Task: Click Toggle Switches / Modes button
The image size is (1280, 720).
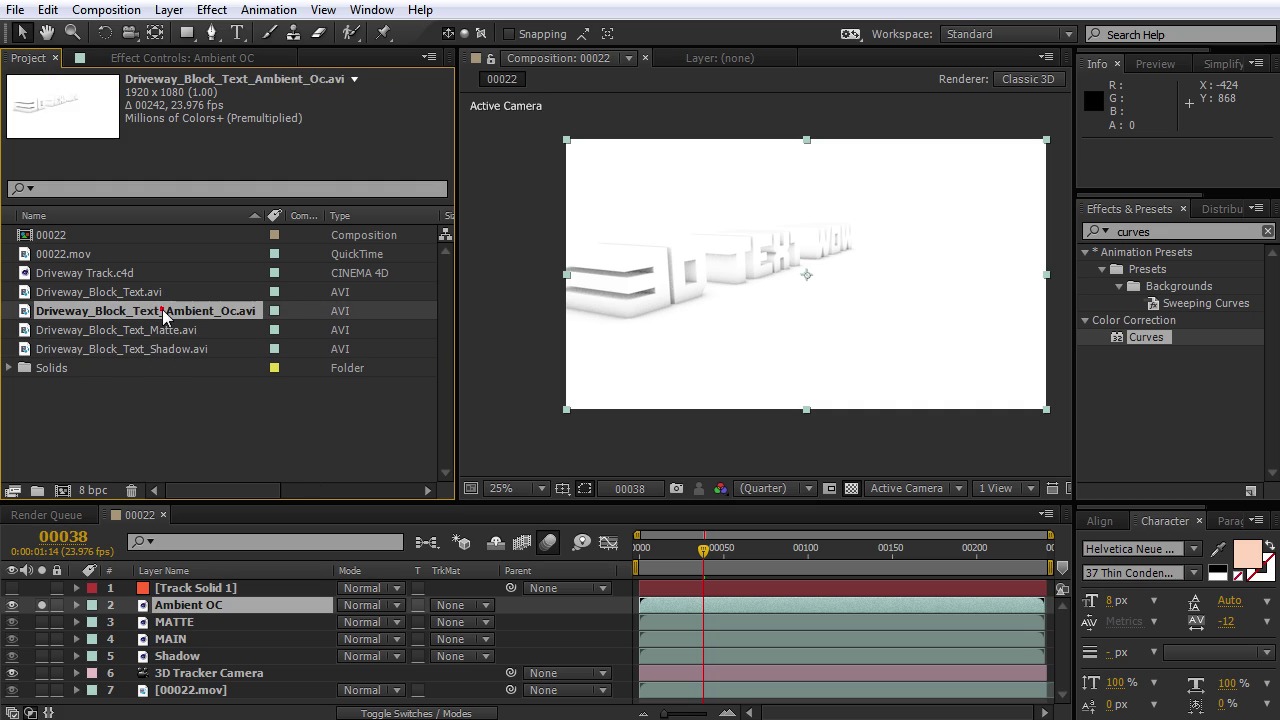Action: (416, 713)
